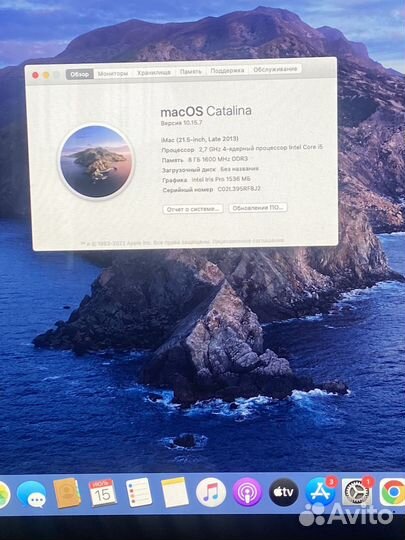Click the iMac (21.5-inch, Late 2013) text
The height and width of the screenshot is (540, 405).
(x=200, y=139)
